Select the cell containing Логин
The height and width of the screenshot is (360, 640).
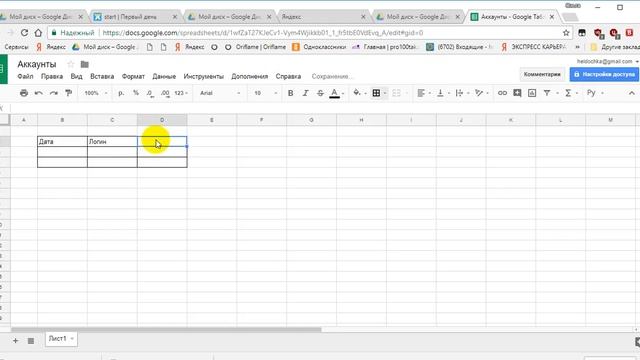click(112, 142)
